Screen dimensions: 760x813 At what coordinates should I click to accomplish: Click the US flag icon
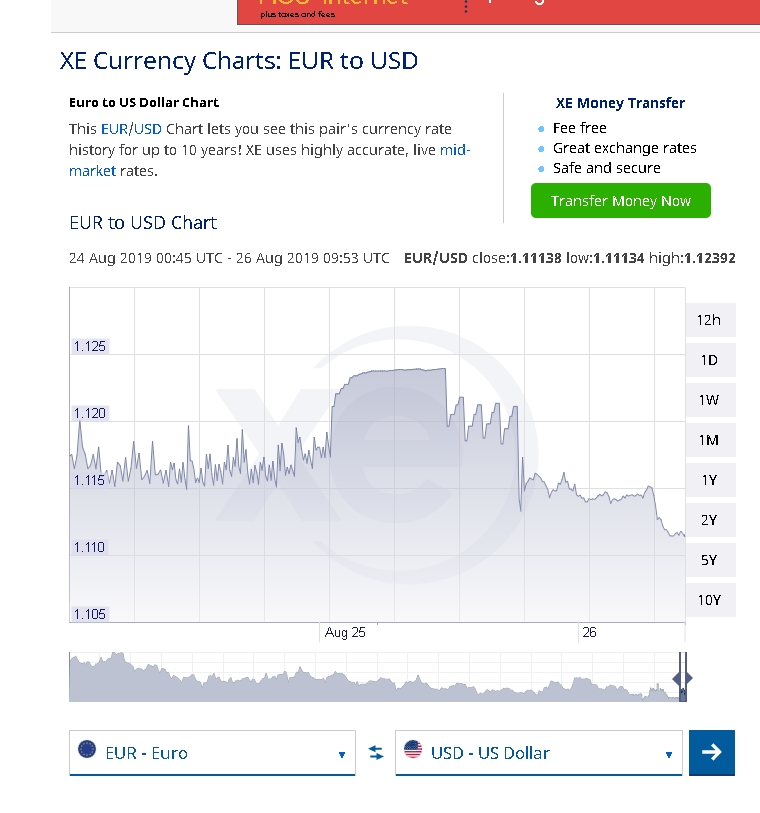(413, 750)
